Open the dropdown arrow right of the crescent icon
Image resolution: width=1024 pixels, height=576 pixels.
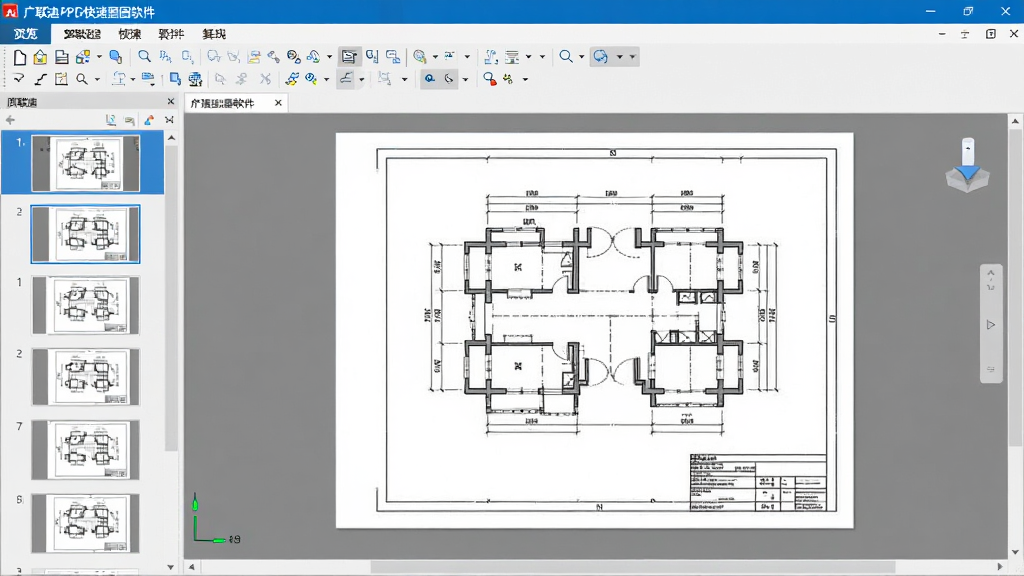coord(465,80)
